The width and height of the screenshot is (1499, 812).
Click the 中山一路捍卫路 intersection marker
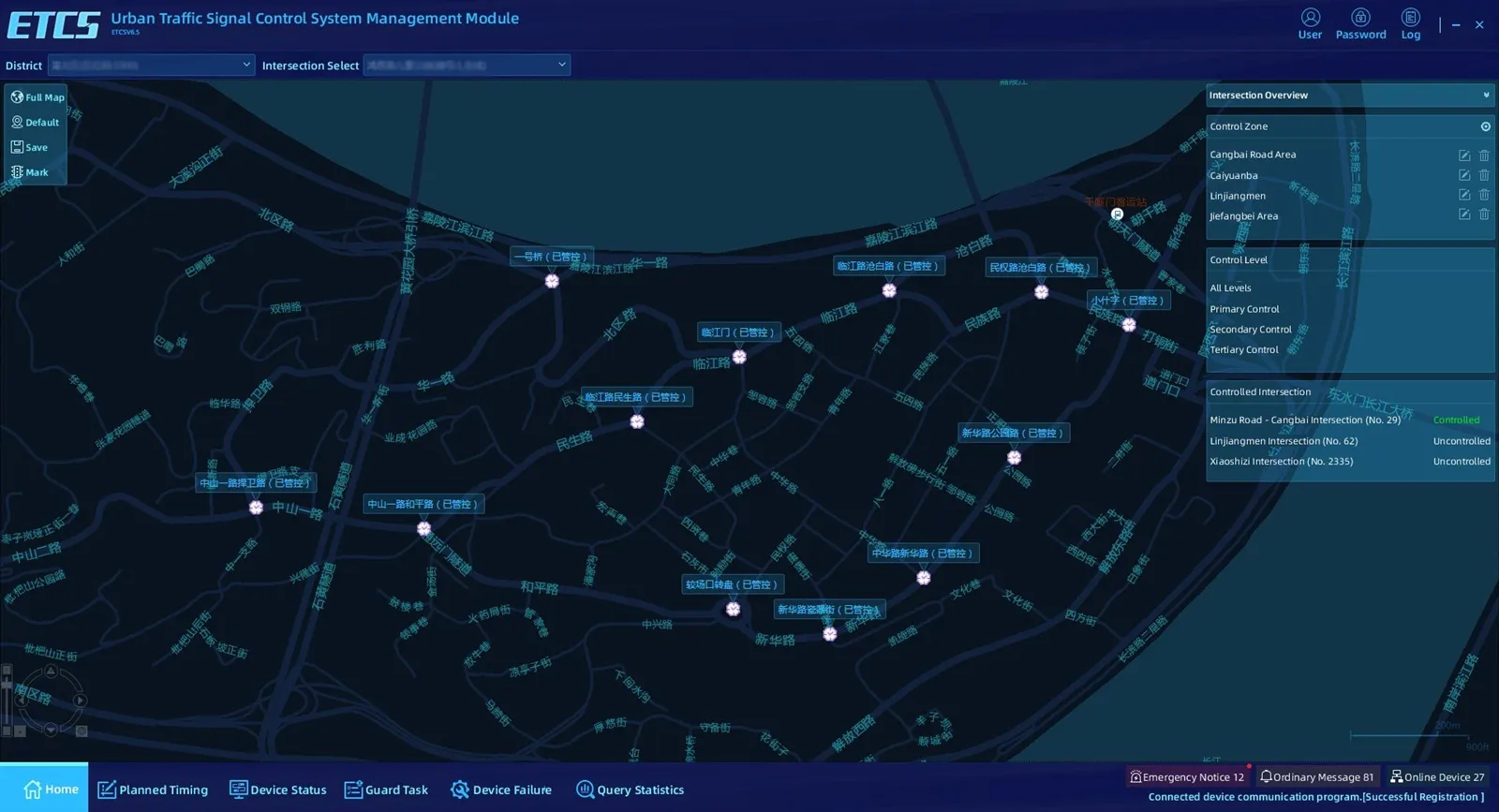pos(256,508)
